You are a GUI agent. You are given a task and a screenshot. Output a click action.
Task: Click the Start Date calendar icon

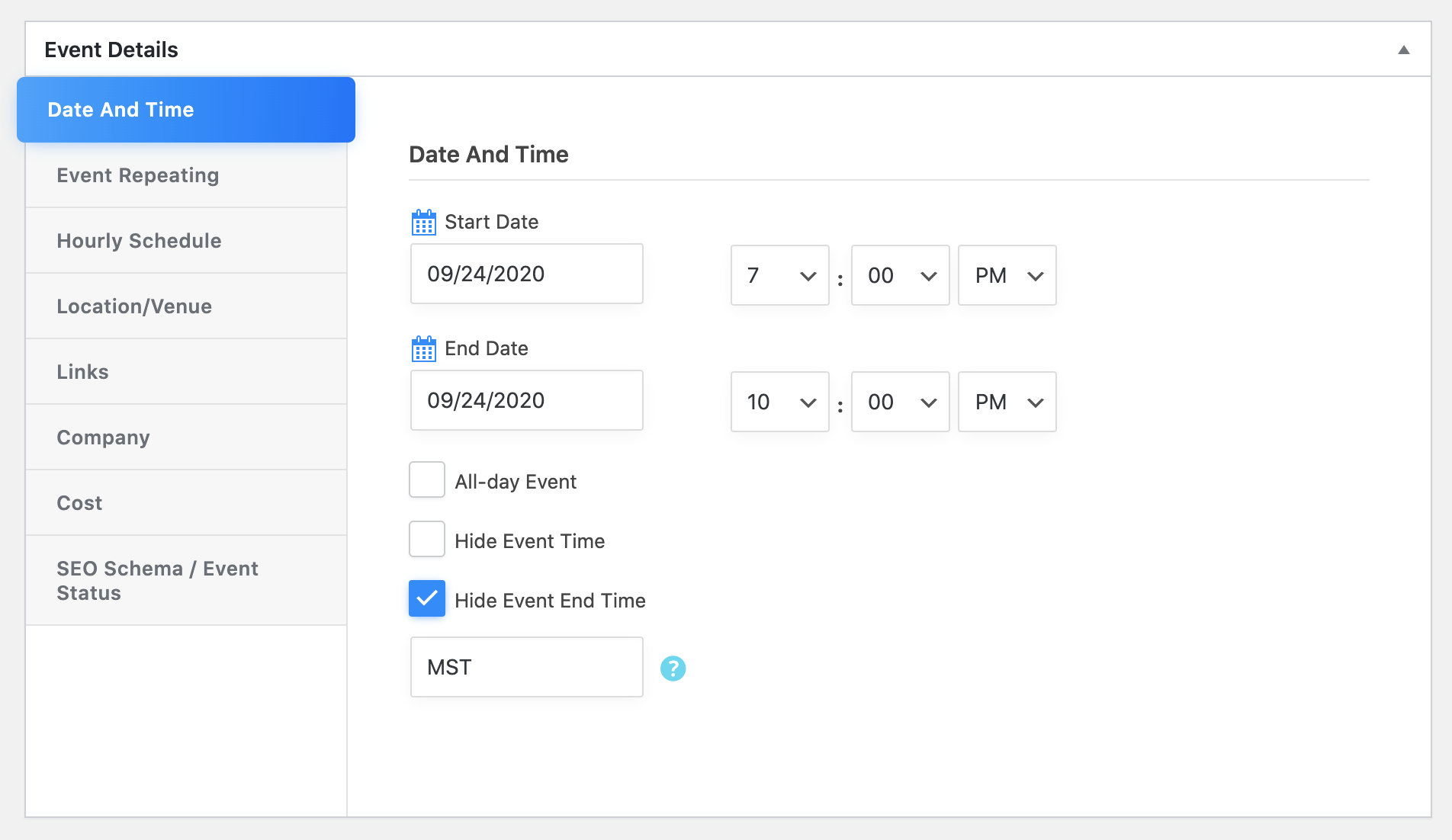[x=423, y=223]
